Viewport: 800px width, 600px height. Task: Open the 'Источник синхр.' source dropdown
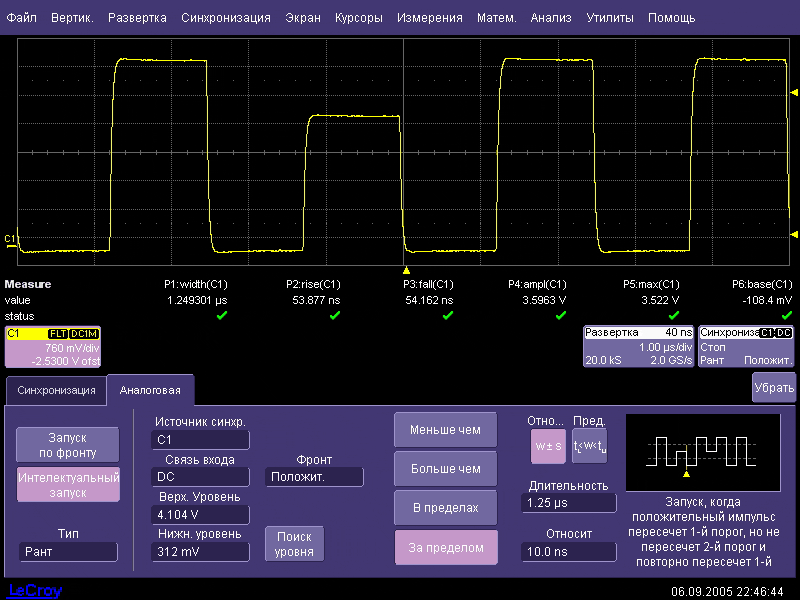point(201,439)
